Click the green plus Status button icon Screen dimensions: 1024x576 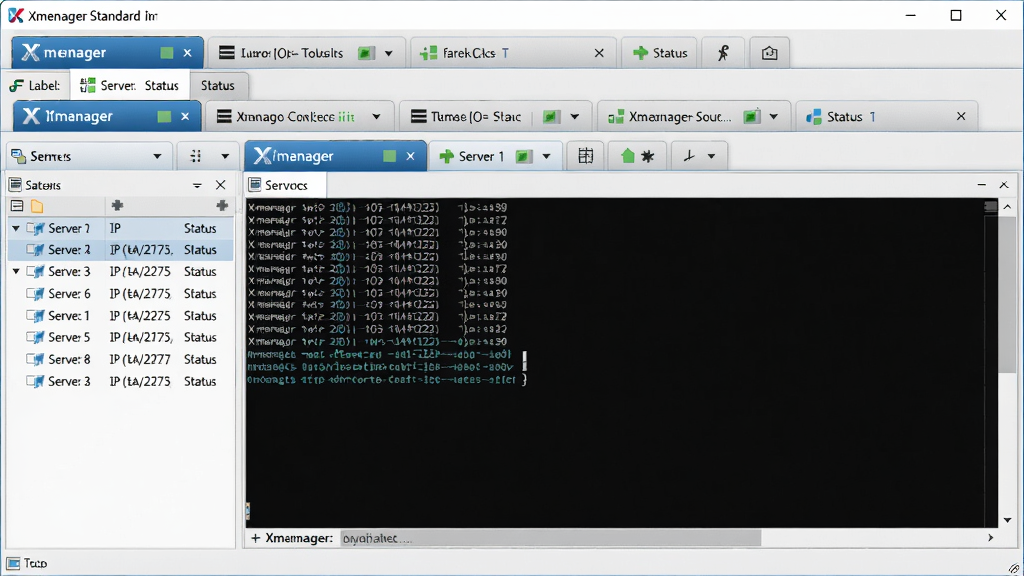[x=641, y=53]
